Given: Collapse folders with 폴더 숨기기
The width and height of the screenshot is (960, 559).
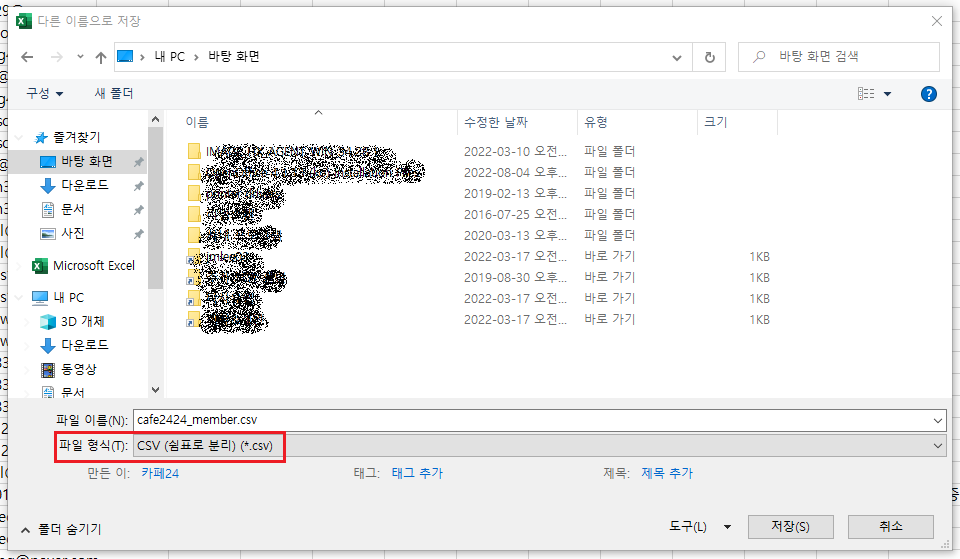Looking at the screenshot, I should point(61,529).
